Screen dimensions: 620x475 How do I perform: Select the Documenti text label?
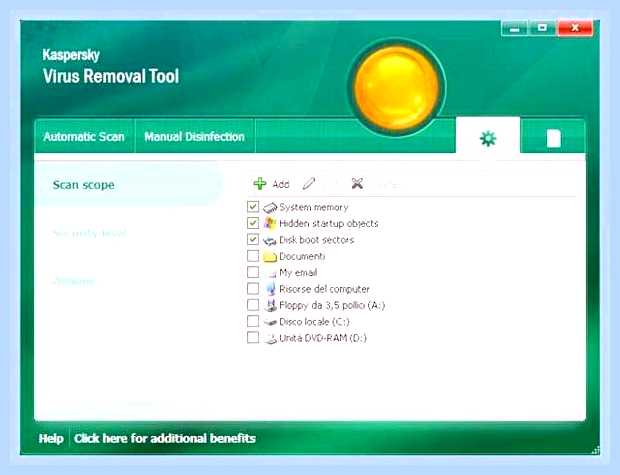(302, 256)
